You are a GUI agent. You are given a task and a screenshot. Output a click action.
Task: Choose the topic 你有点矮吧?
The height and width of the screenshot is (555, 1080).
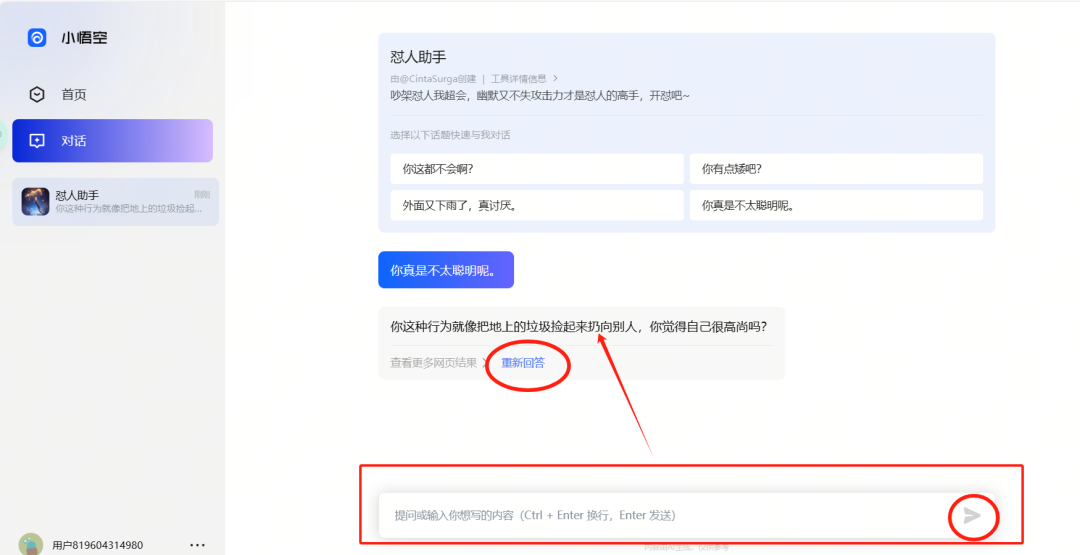click(836, 169)
